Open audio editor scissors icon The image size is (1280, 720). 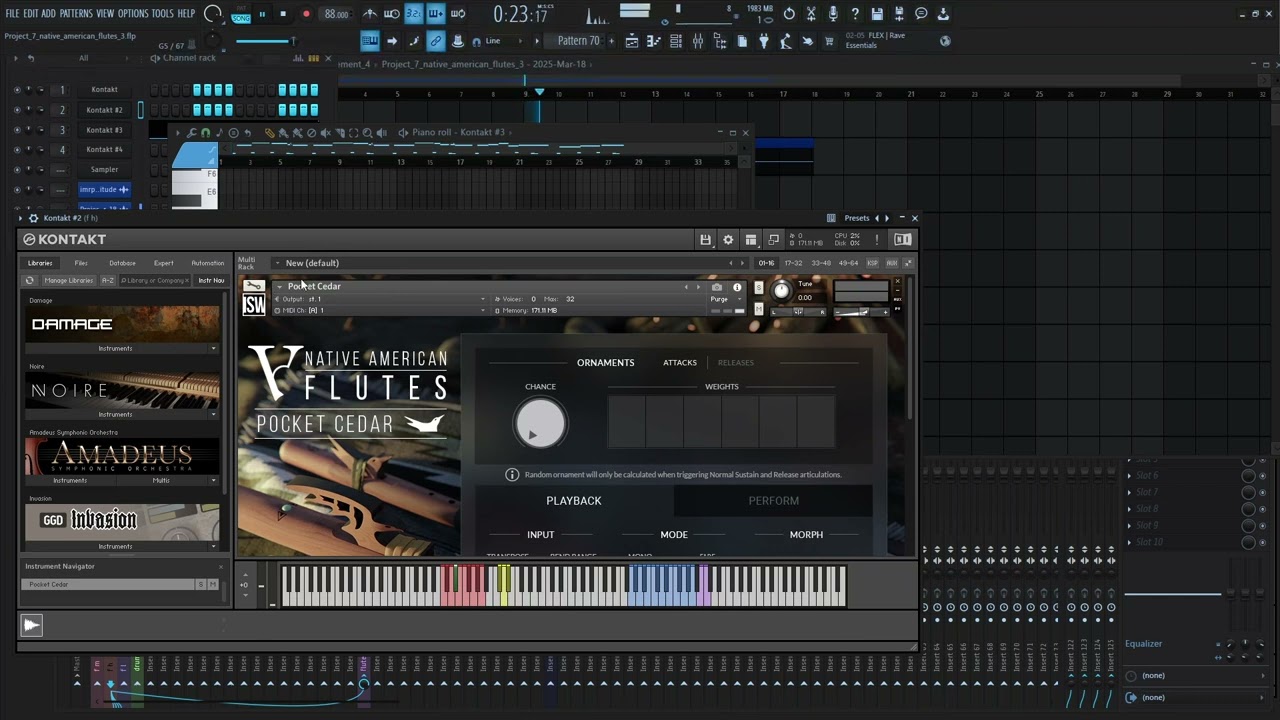click(x=811, y=14)
